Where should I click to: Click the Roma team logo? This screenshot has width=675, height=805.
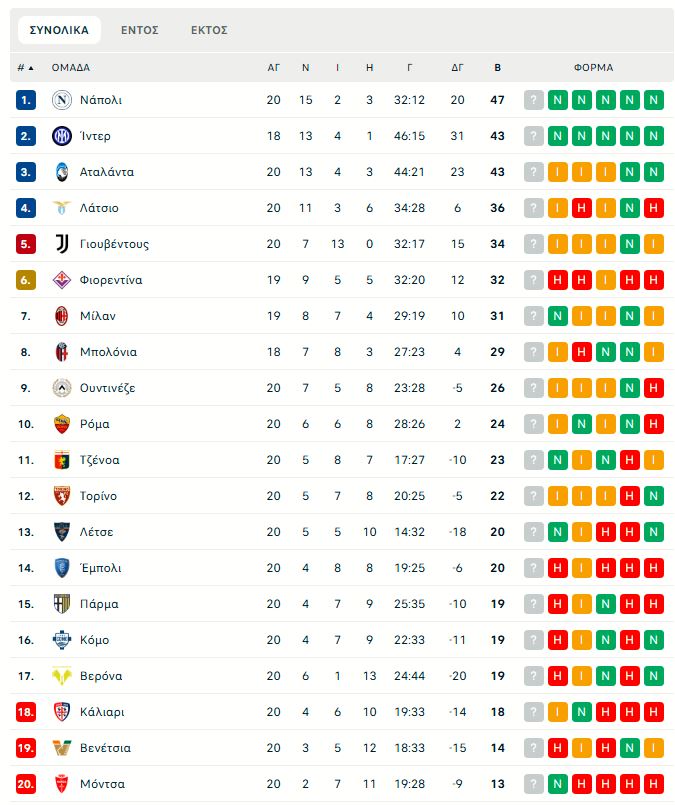tap(62, 424)
